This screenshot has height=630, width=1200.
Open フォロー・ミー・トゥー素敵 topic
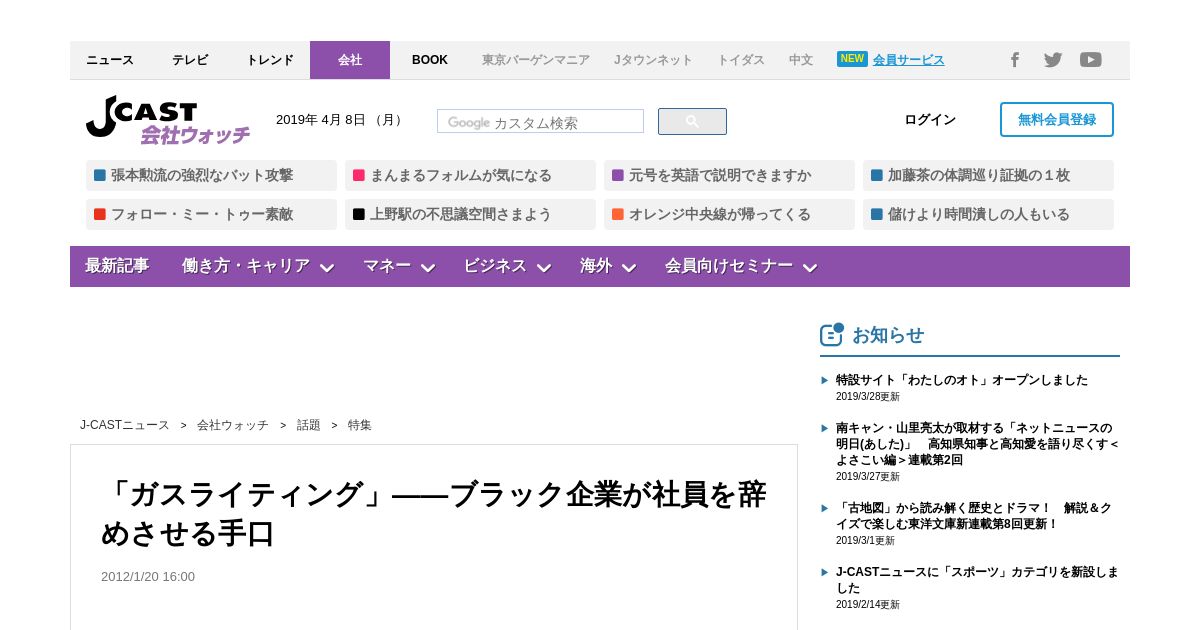[211, 214]
